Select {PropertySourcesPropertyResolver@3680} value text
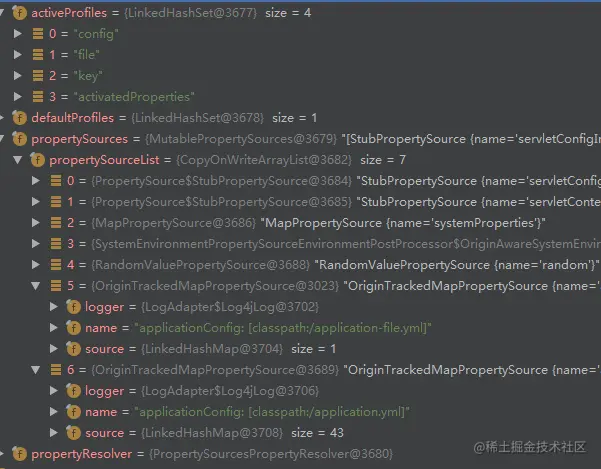601x469 pixels. 271,454
